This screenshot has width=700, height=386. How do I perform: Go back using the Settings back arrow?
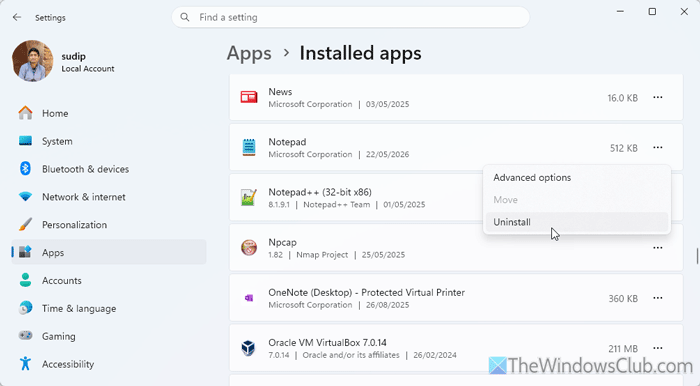tap(17, 17)
